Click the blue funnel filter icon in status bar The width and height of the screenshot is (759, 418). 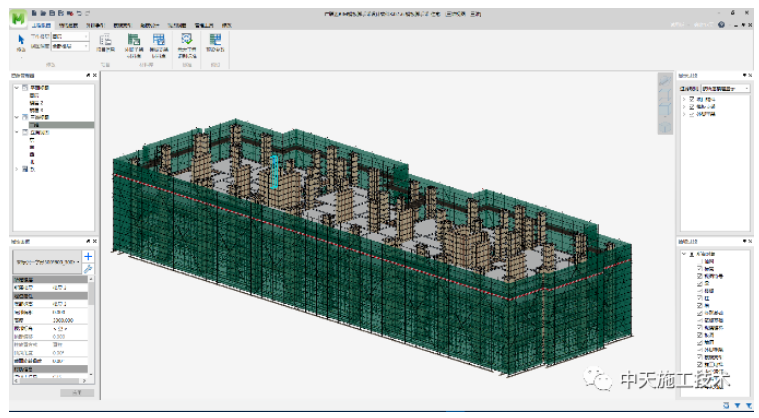click(x=738, y=405)
